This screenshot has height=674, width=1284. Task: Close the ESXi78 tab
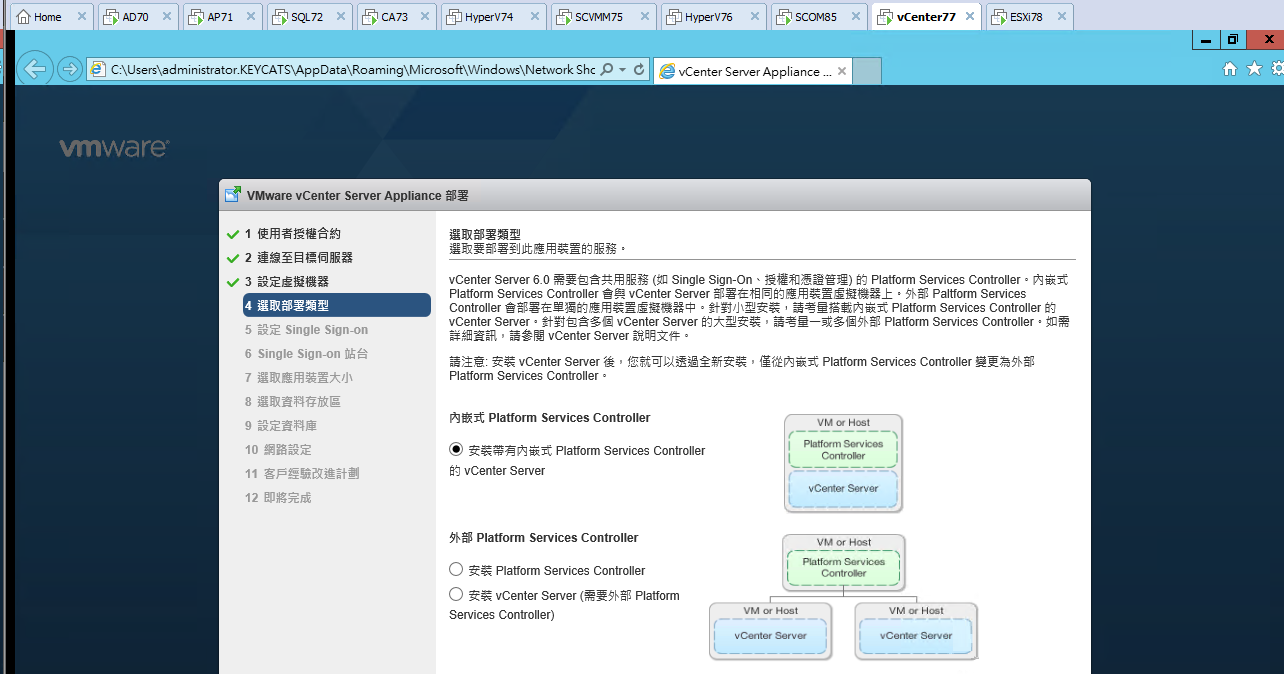coord(1061,17)
